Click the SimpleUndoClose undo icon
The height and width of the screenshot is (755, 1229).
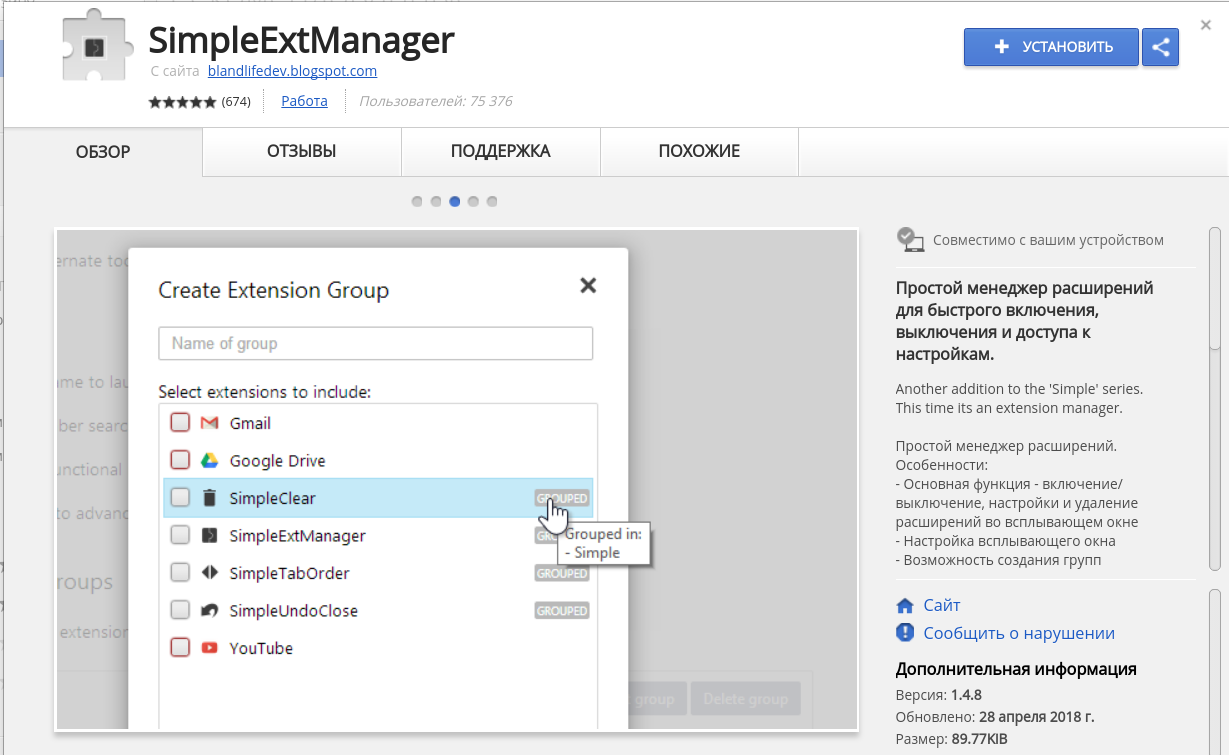tap(209, 610)
